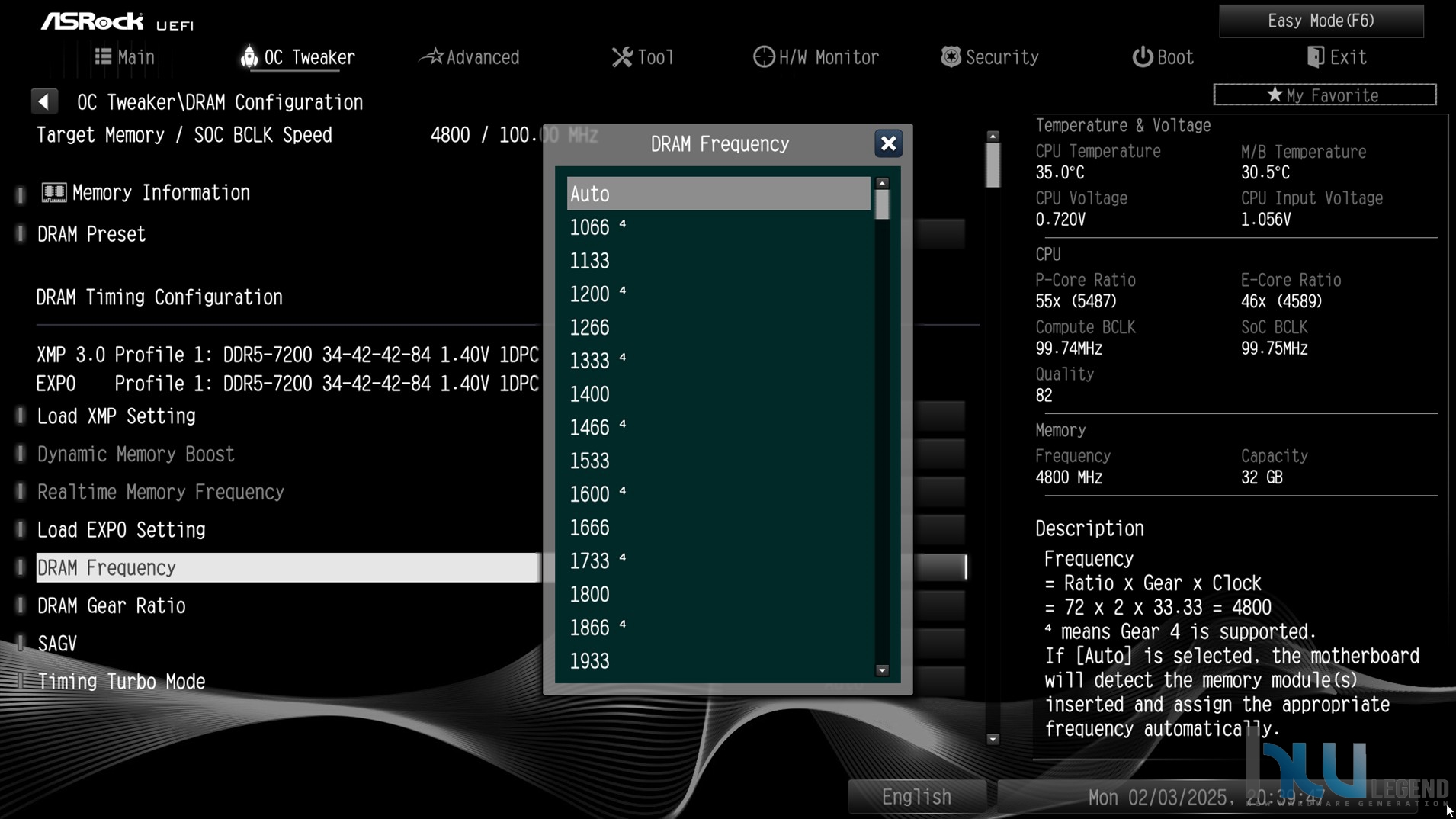Select 1133 frequency option

[x=718, y=261]
